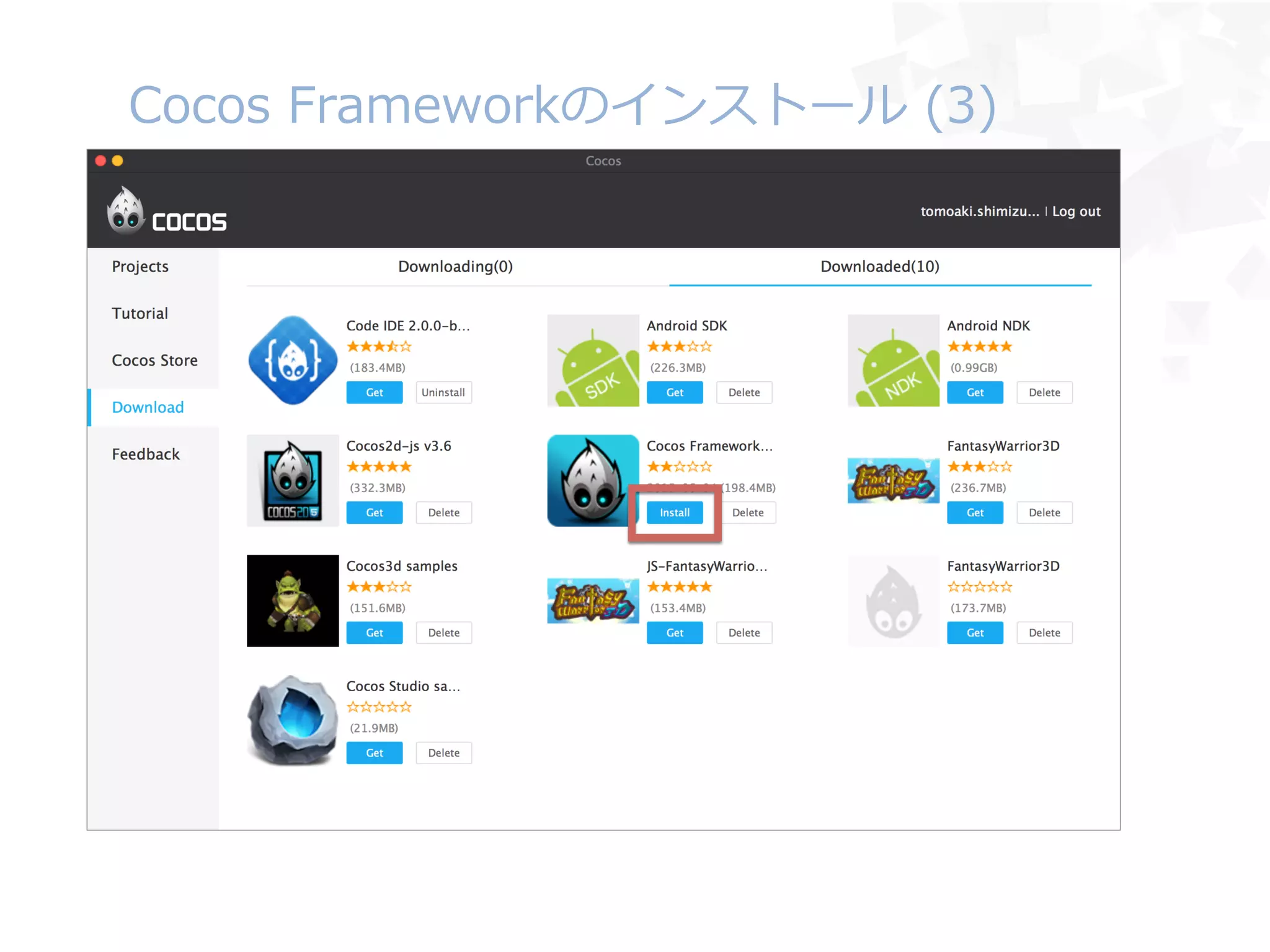This screenshot has height=952, width=1270.
Task: Open the Code IDE 2.0.0 app icon
Action: [x=293, y=360]
